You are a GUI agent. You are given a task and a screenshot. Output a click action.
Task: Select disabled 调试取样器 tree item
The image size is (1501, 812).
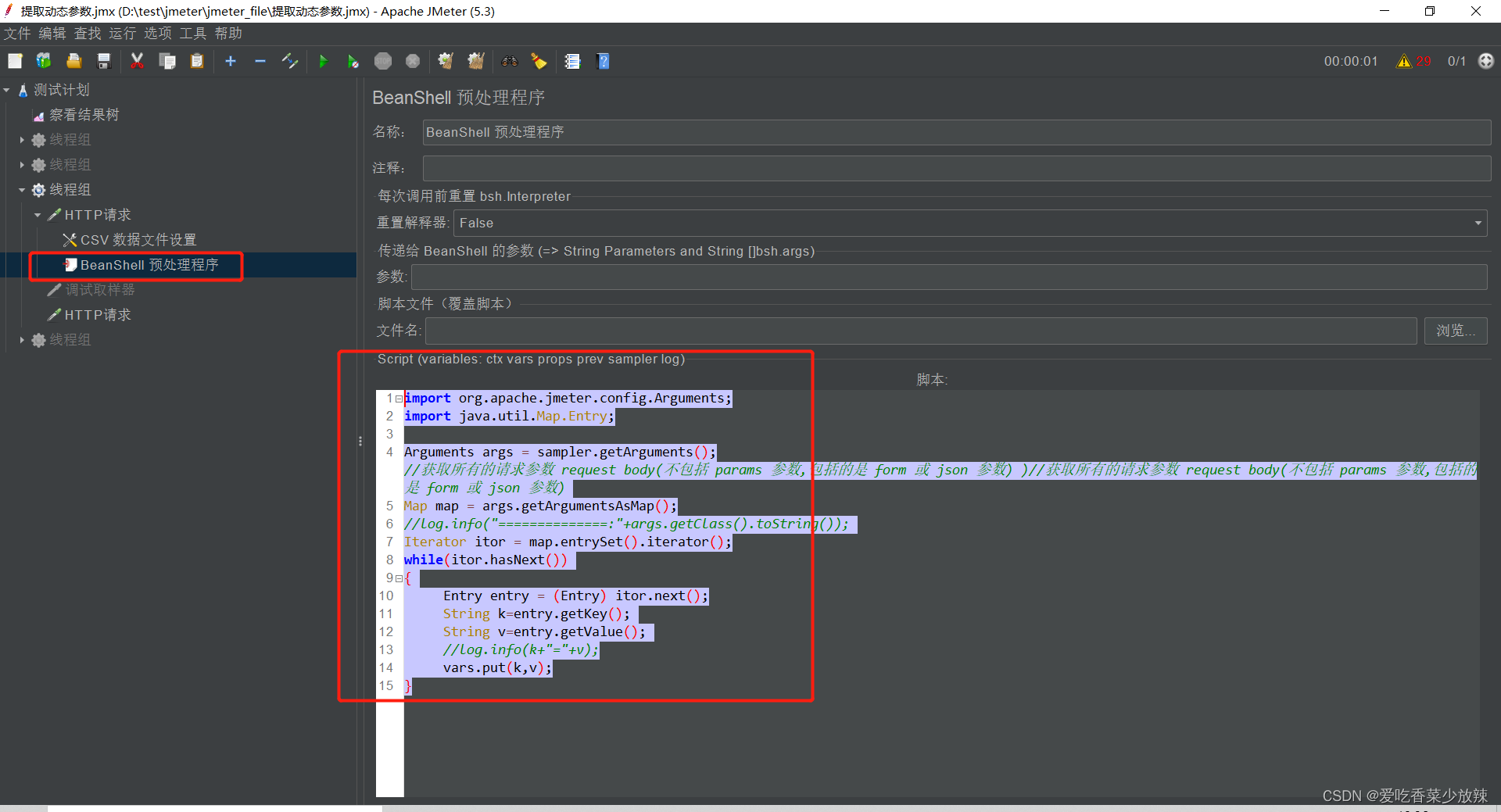tap(99, 290)
